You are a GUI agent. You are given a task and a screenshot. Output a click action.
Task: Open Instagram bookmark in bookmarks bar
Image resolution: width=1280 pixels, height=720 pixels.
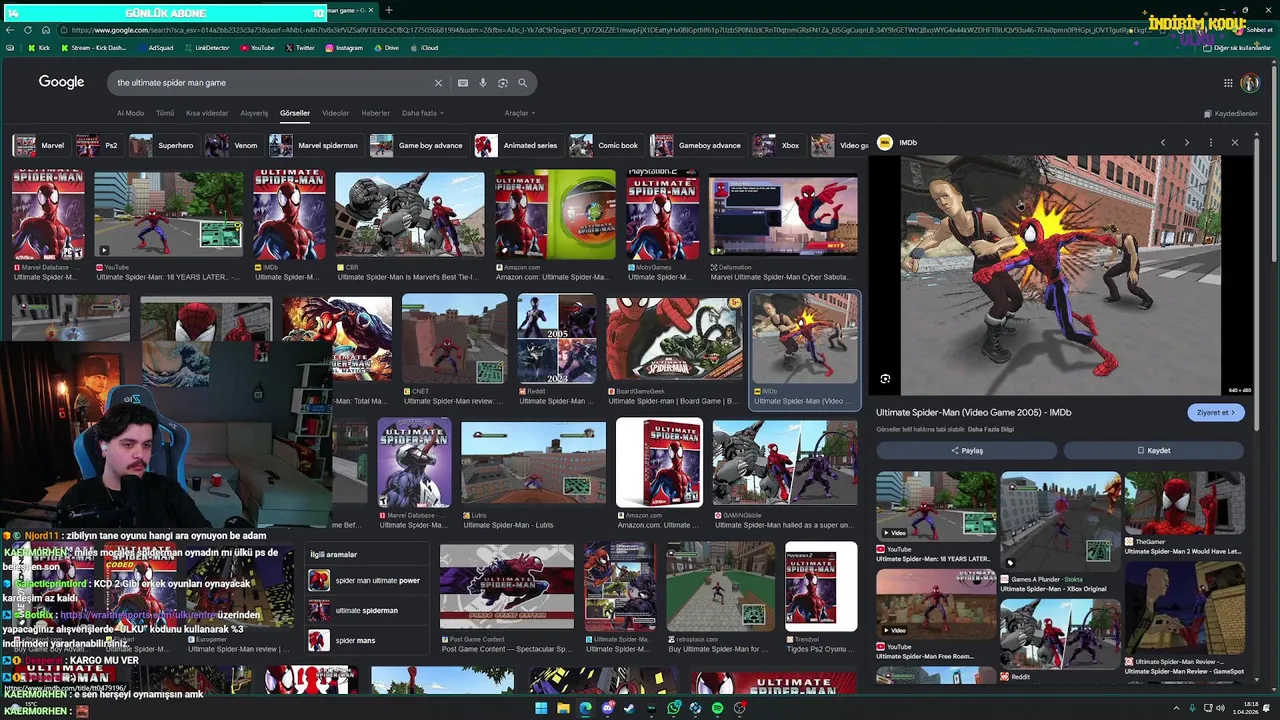(344, 48)
